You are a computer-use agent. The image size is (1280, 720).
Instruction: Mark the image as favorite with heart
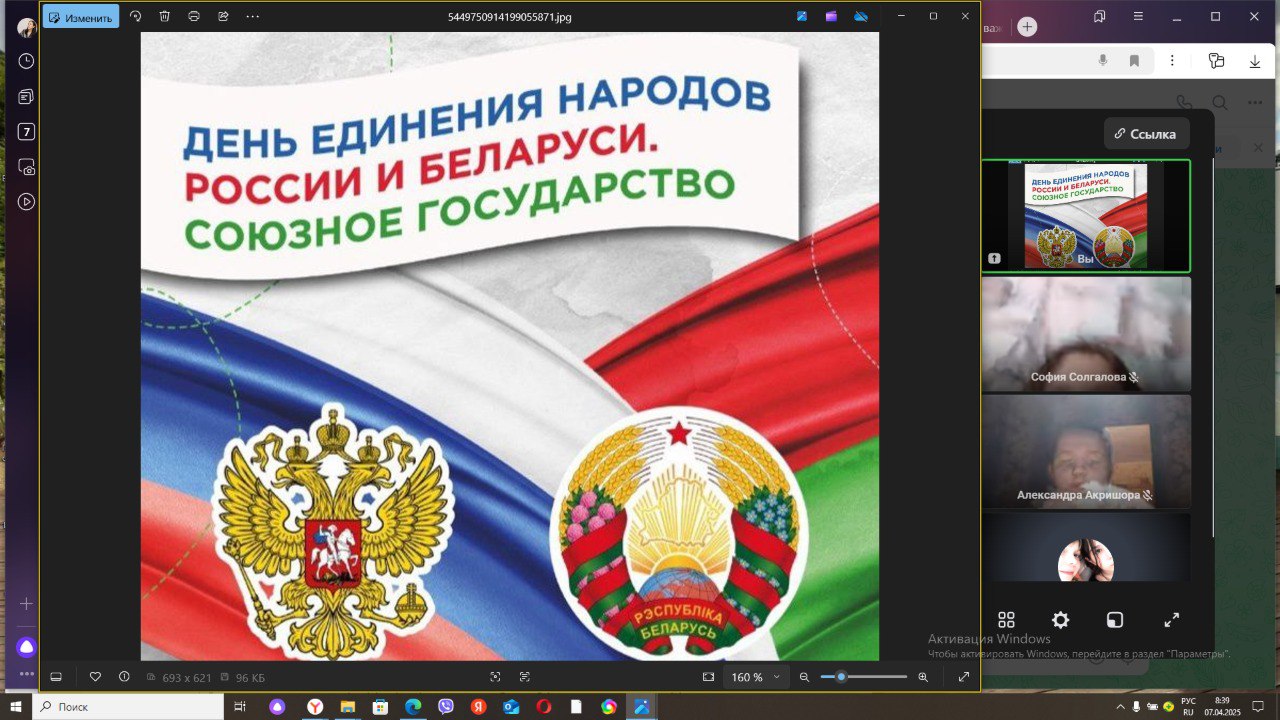[95, 677]
